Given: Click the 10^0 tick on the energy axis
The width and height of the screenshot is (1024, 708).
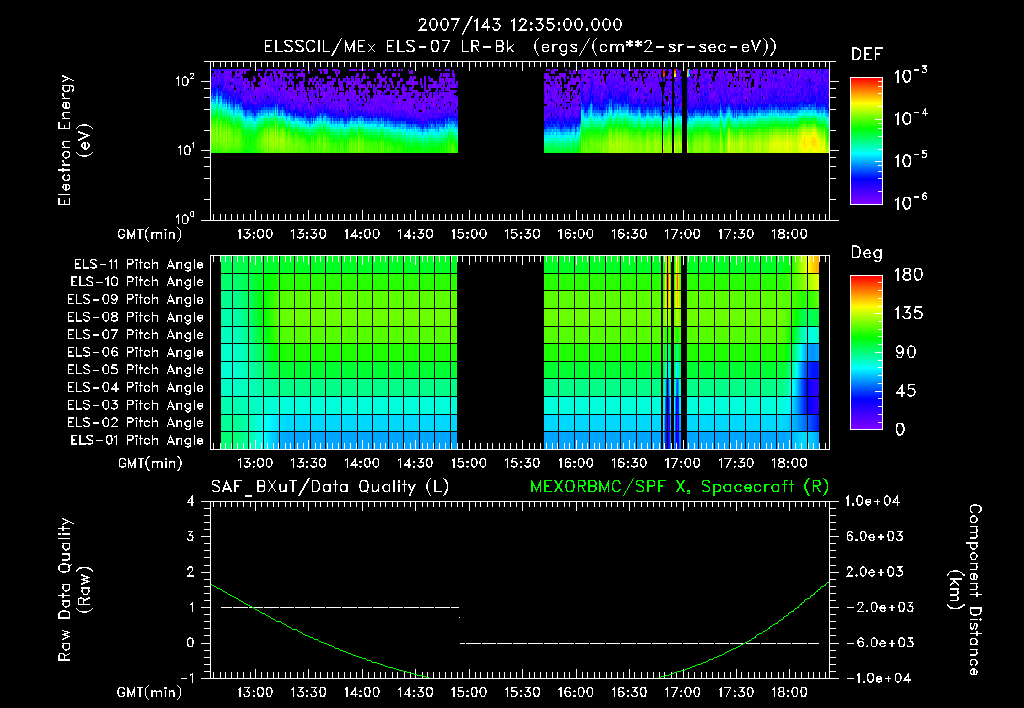Looking at the screenshot, I should [185, 217].
